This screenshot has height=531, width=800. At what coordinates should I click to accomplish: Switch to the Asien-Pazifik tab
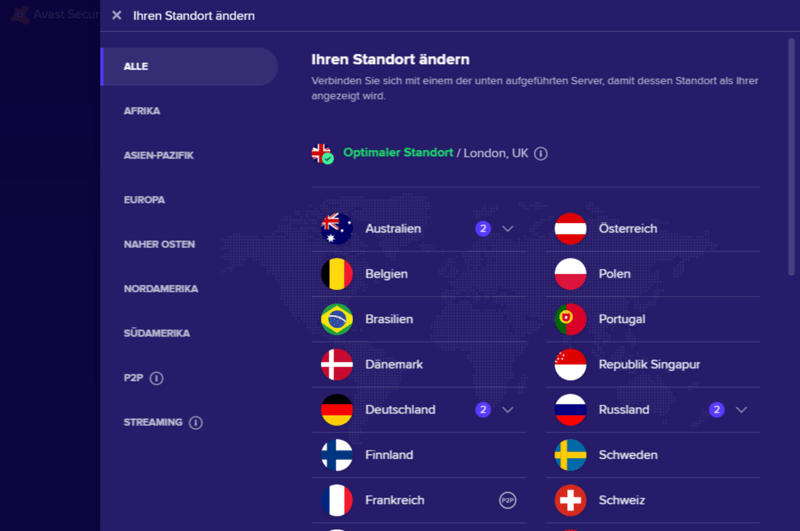click(x=159, y=156)
